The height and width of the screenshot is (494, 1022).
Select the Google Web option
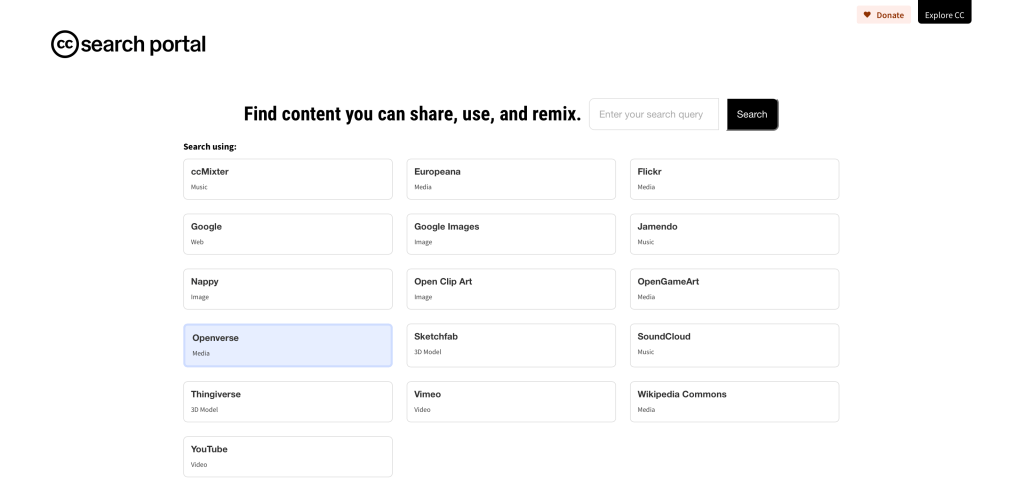click(287, 234)
